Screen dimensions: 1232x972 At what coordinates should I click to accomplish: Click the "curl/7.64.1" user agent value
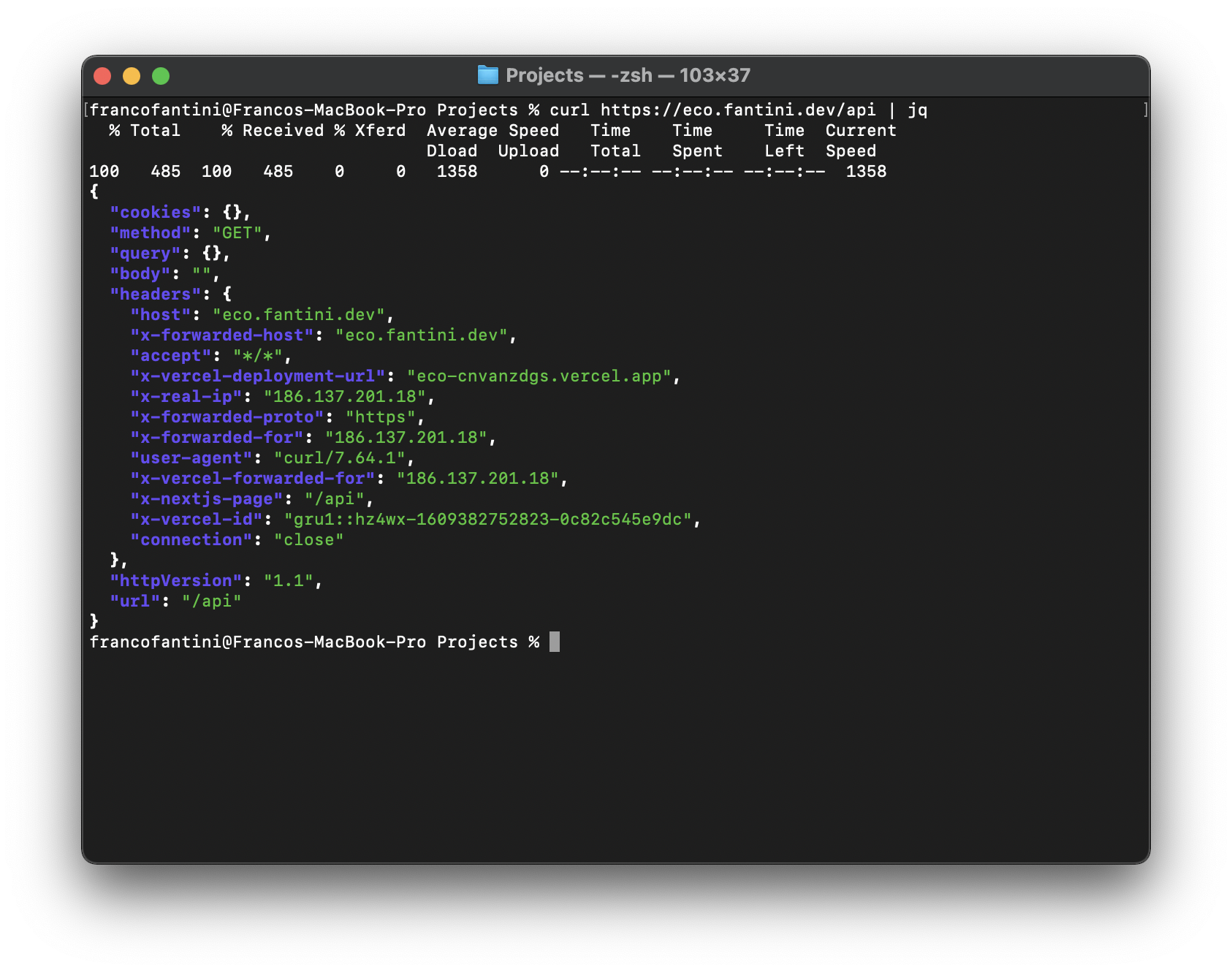coord(339,457)
